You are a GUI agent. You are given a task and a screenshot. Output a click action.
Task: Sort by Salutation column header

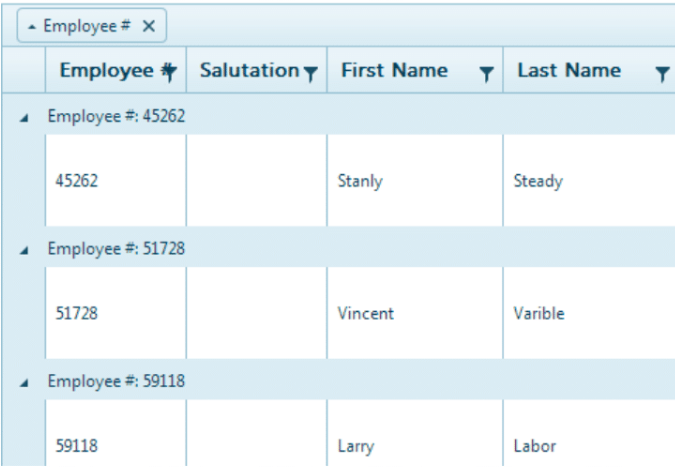coord(249,70)
